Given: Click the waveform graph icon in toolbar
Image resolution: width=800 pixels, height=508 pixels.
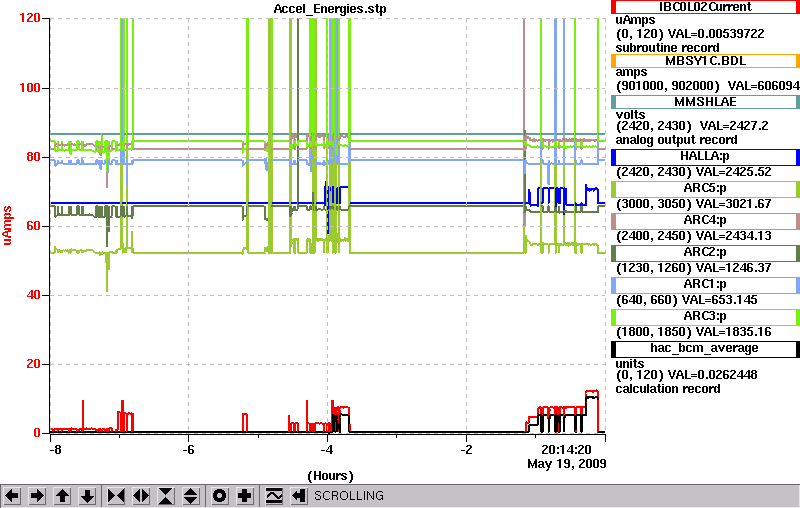Looking at the screenshot, I should click(274, 496).
